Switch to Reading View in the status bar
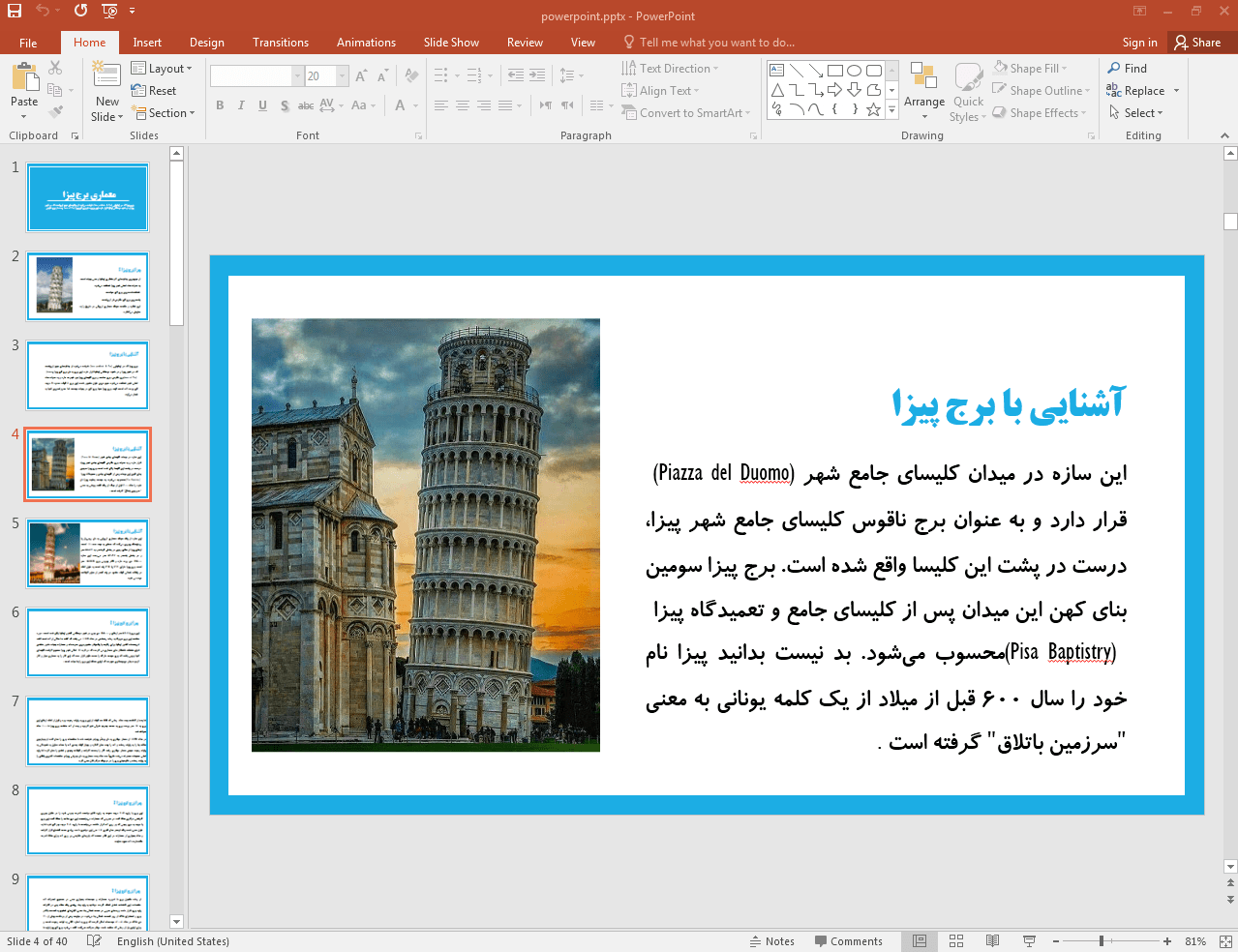The image size is (1238, 952). click(x=992, y=941)
